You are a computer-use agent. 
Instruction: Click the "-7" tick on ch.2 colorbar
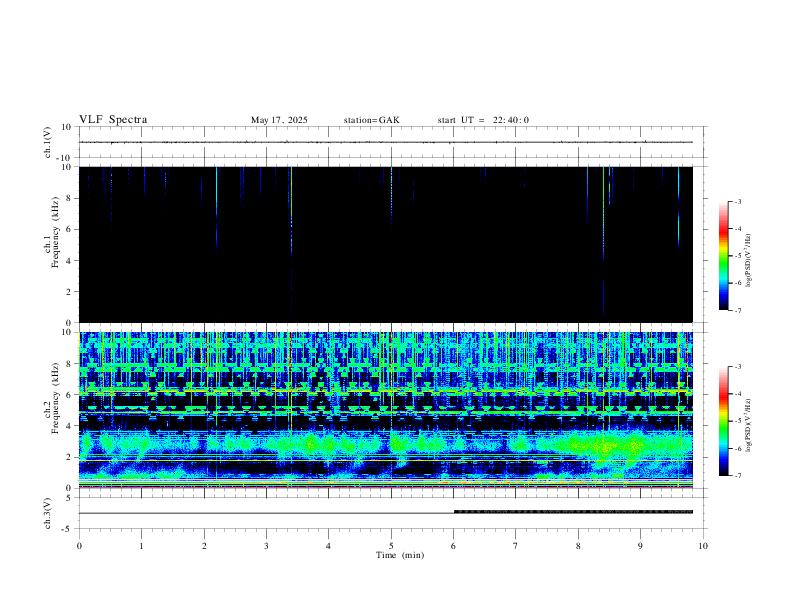[x=737, y=476]
